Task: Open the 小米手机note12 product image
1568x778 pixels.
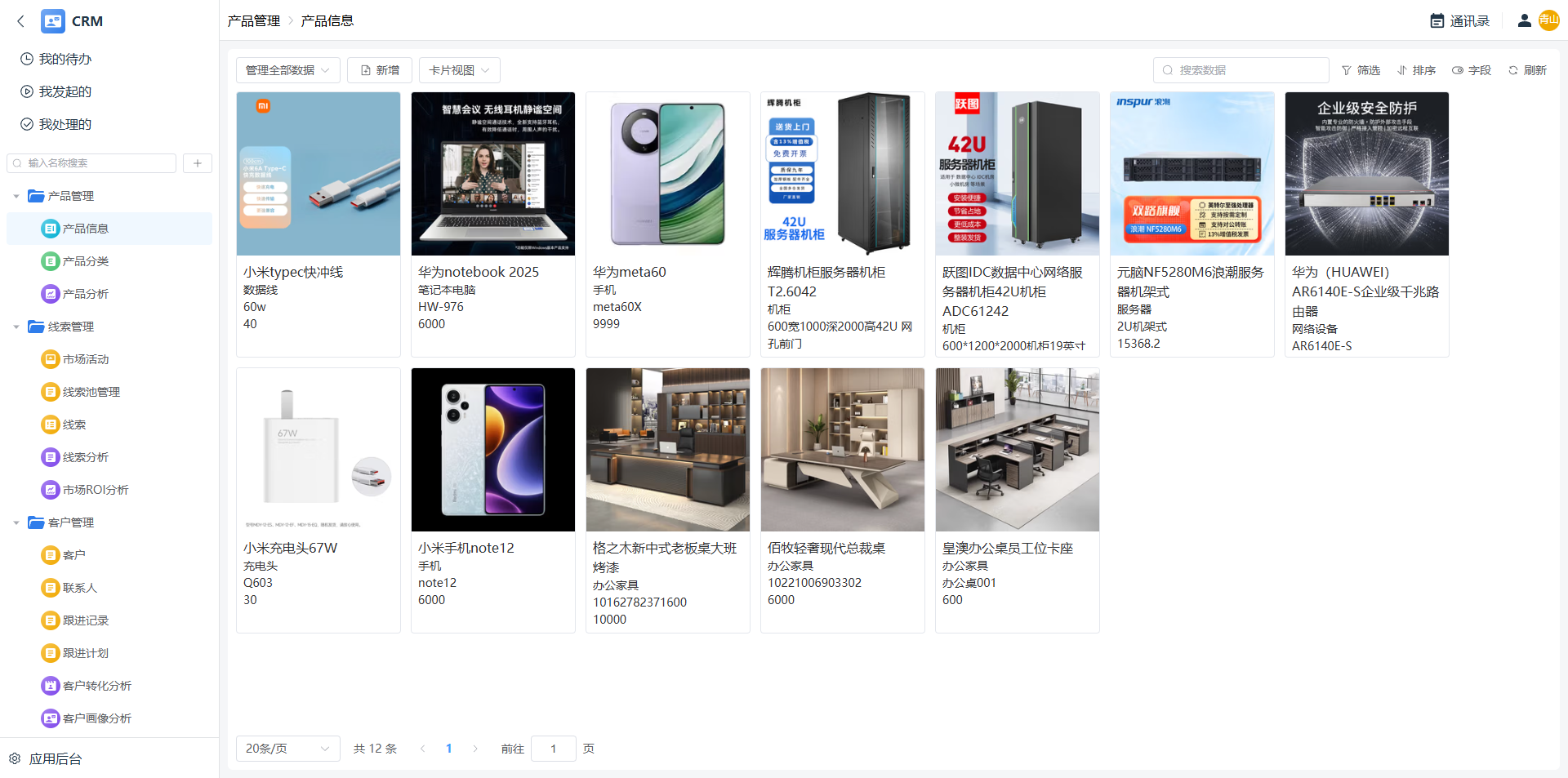Action: point(493,450)
